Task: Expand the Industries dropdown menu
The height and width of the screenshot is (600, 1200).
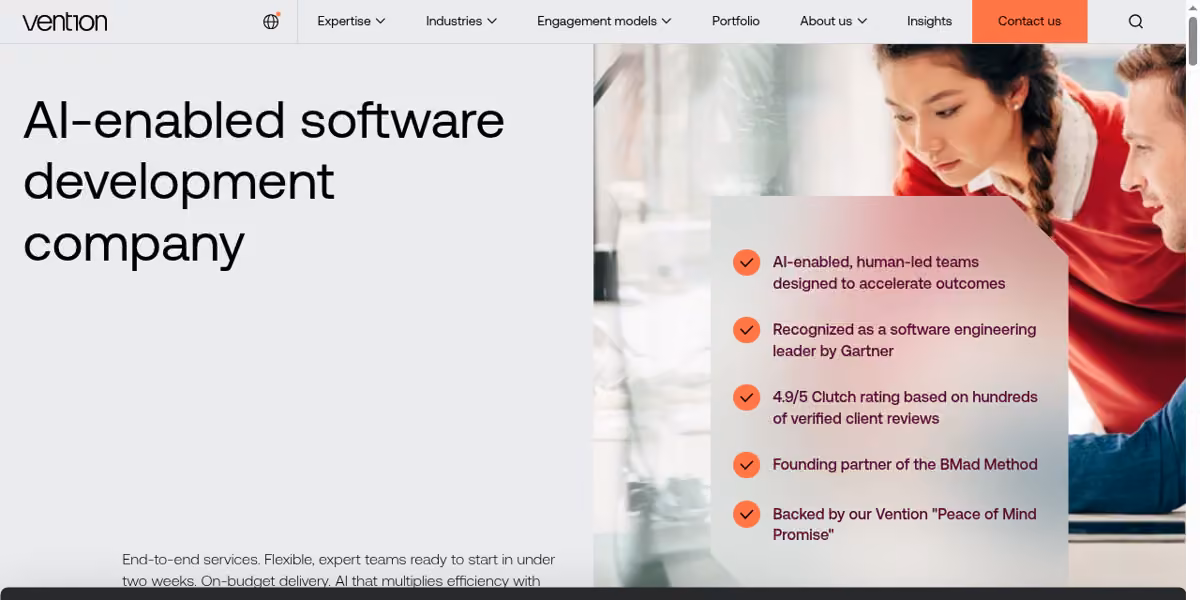Action: (x=462, y=21)
